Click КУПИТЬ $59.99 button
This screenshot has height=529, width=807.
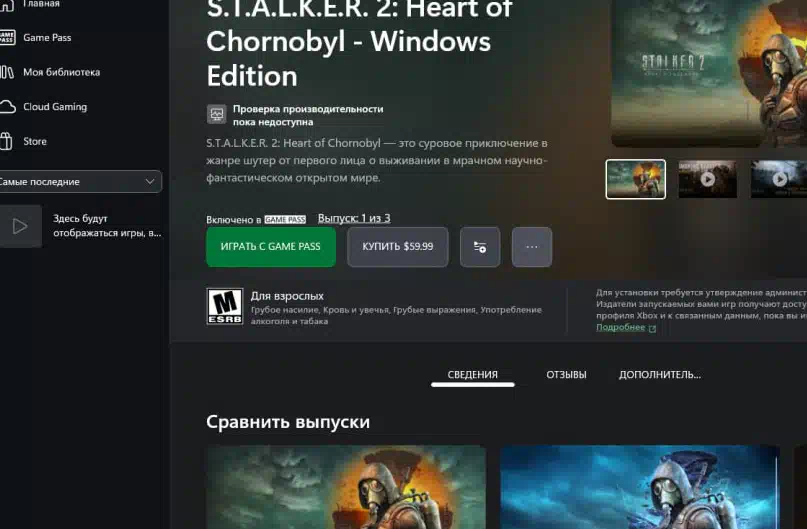pyautogui.click(x=397, y=247)
